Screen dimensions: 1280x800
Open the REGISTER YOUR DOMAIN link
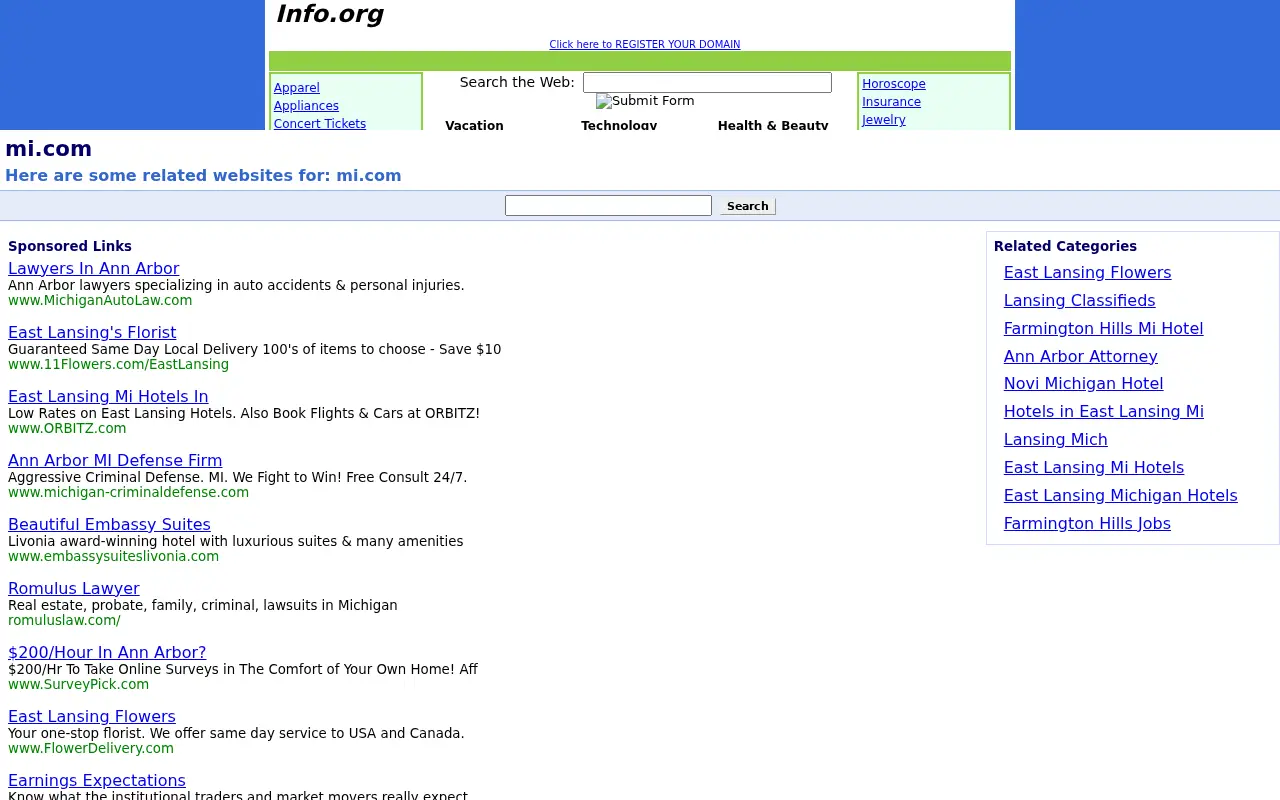click(x=645, y=44)
